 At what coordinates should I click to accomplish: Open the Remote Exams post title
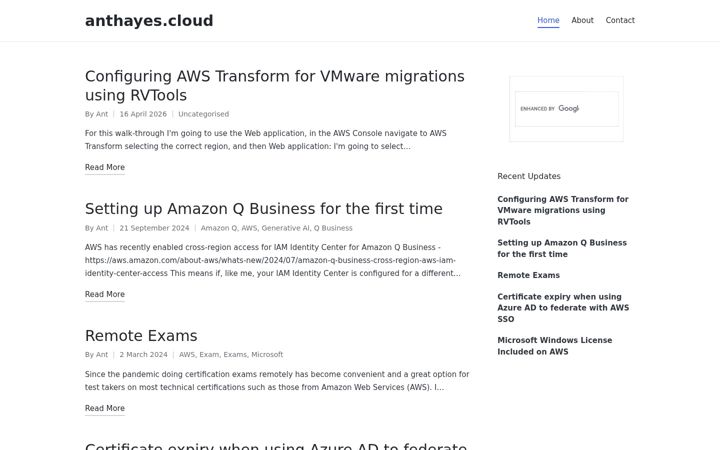[141, 336]
